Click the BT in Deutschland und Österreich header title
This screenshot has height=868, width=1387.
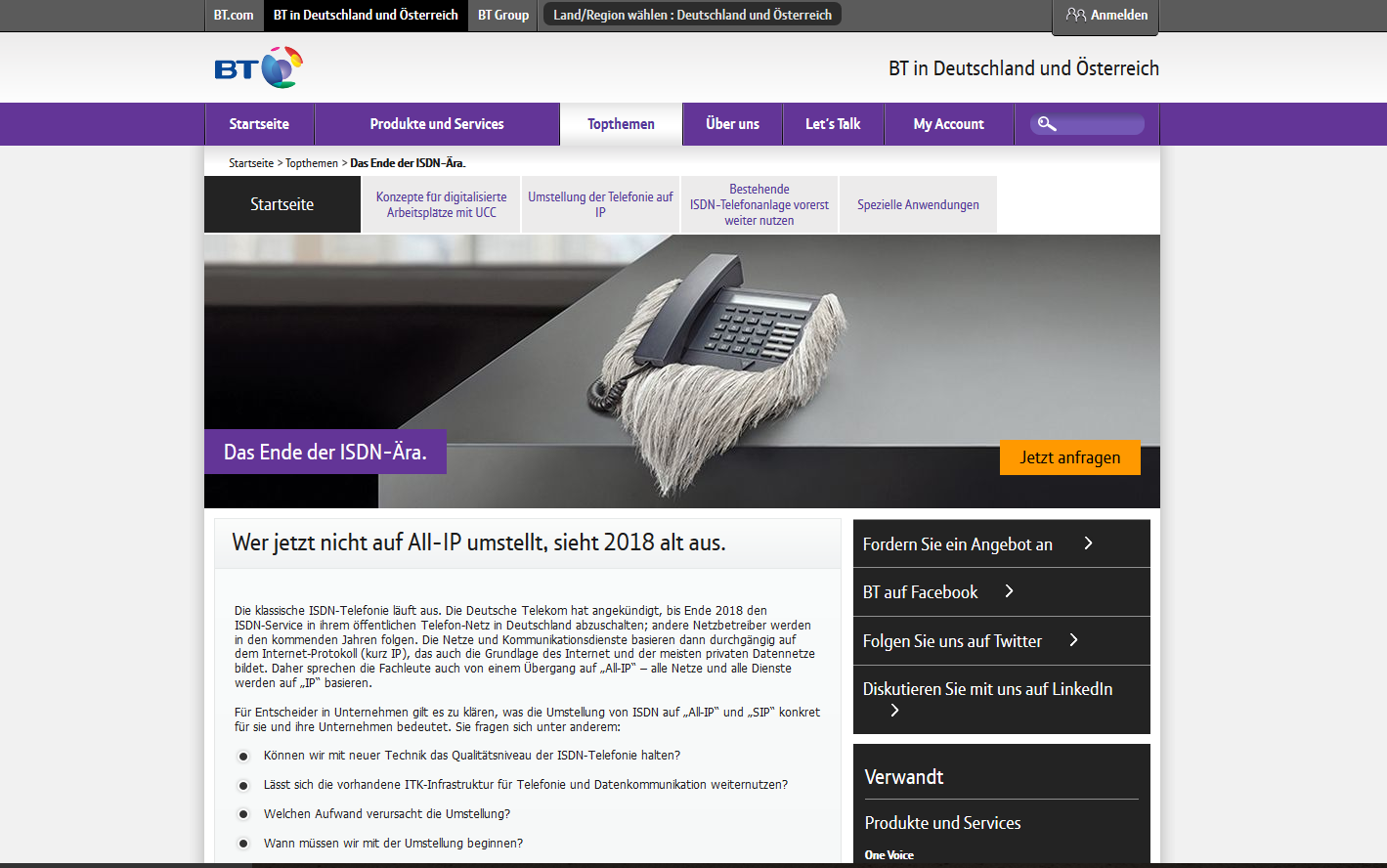[x=1023, y=68]
